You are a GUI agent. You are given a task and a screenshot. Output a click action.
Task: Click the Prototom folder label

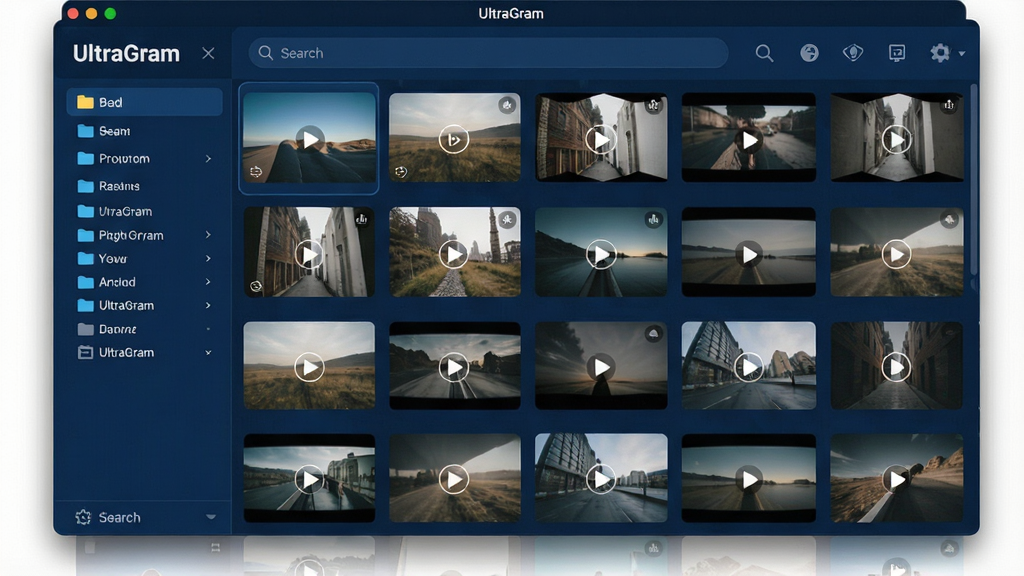click(x=124, y=159)
